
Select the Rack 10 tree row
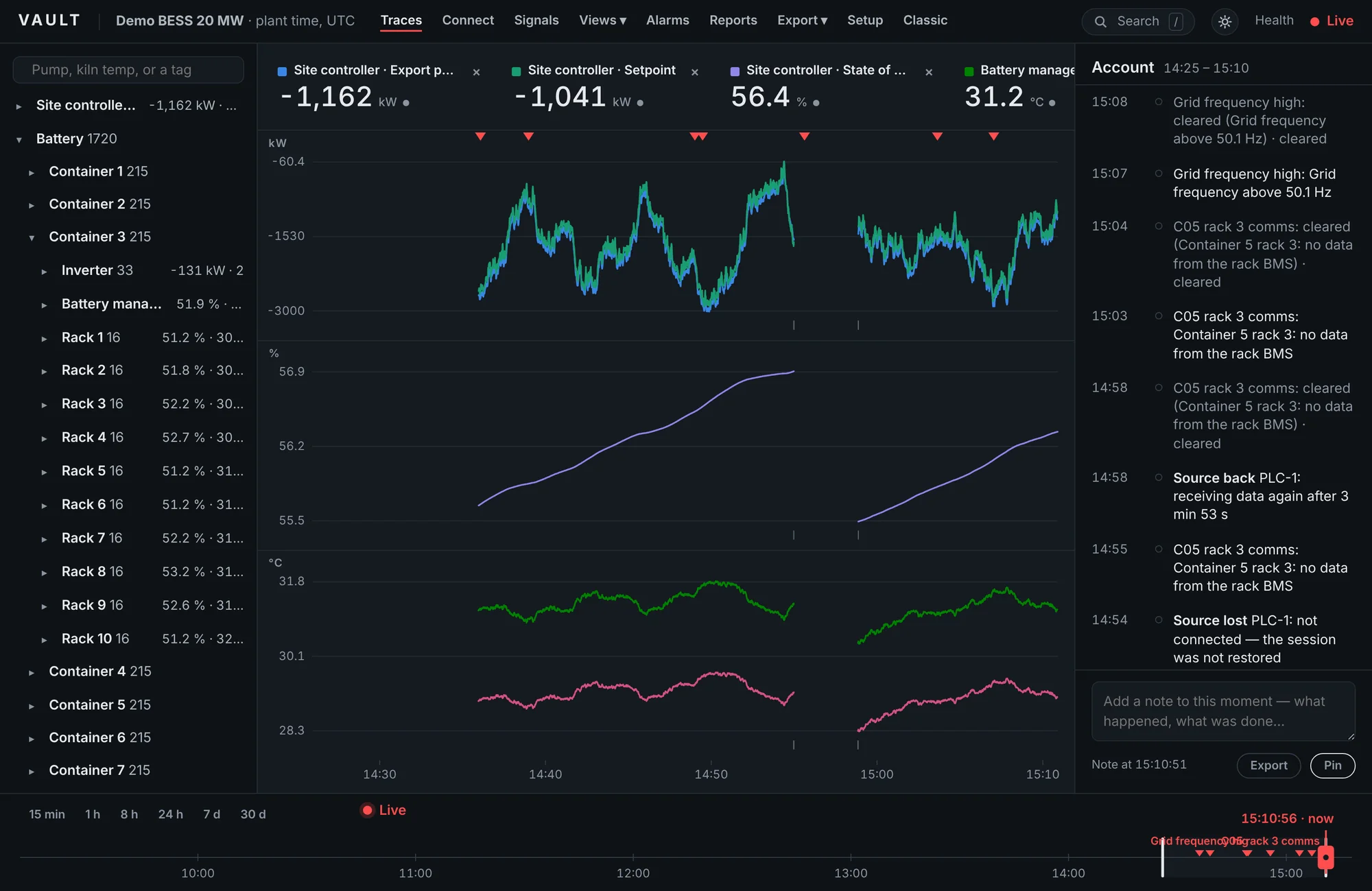pos(129,639)
